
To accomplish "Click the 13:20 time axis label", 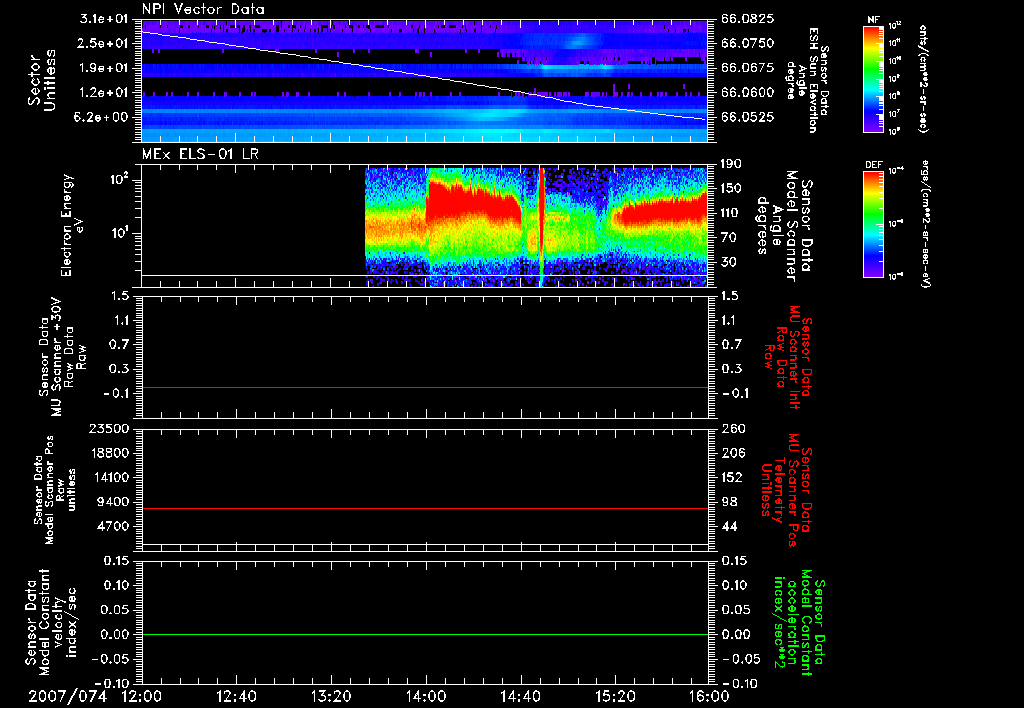I will (x=331, y=696).
